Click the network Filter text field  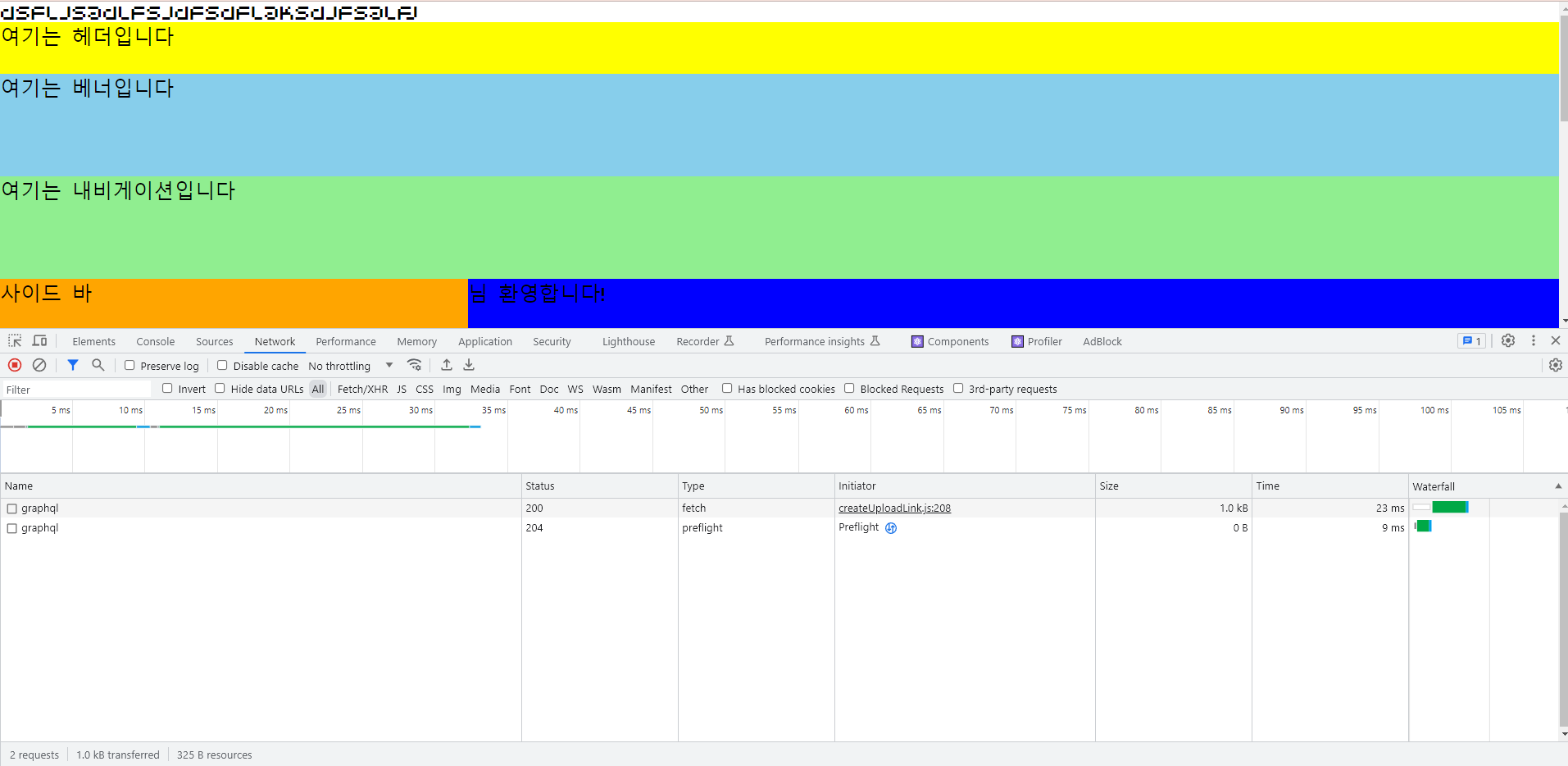pyautogui.click(x=76, y=390)
